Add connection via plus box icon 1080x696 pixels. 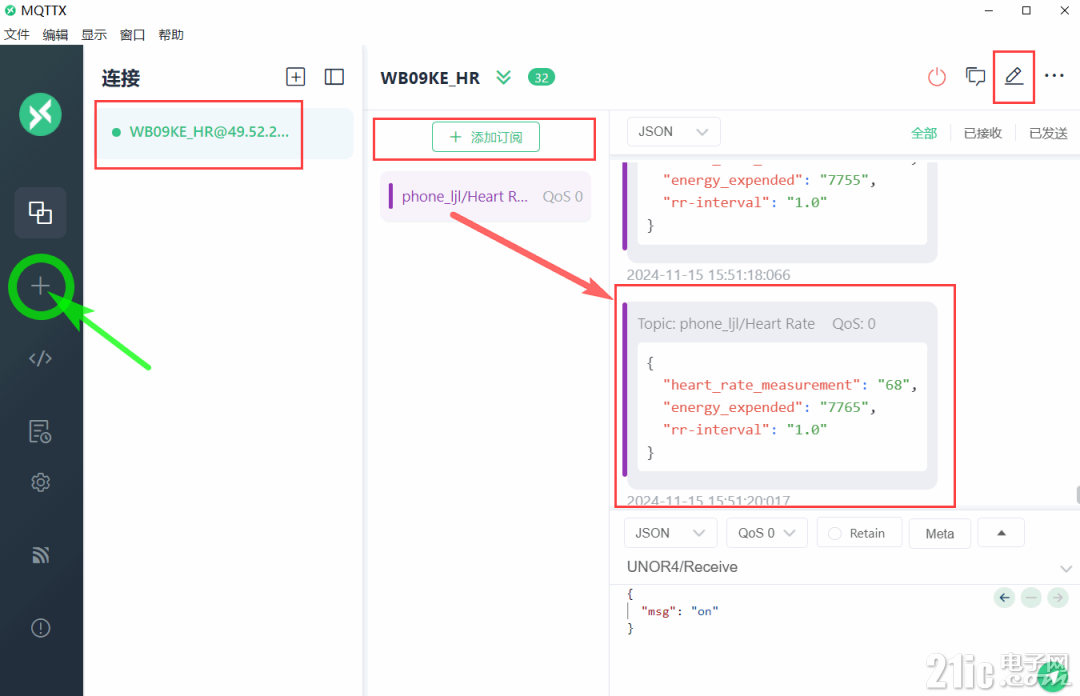click(295, 76)
